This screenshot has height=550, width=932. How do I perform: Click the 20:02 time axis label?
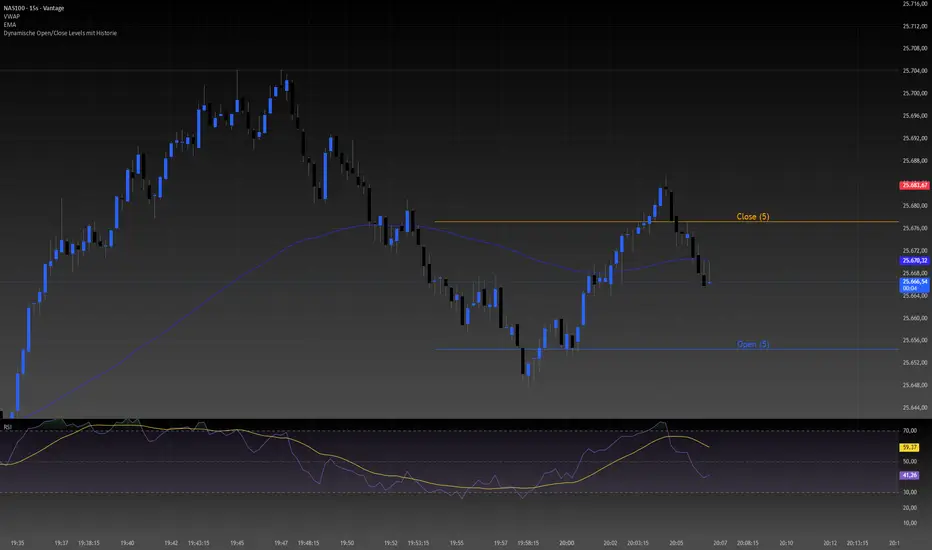tap(610, 543)
